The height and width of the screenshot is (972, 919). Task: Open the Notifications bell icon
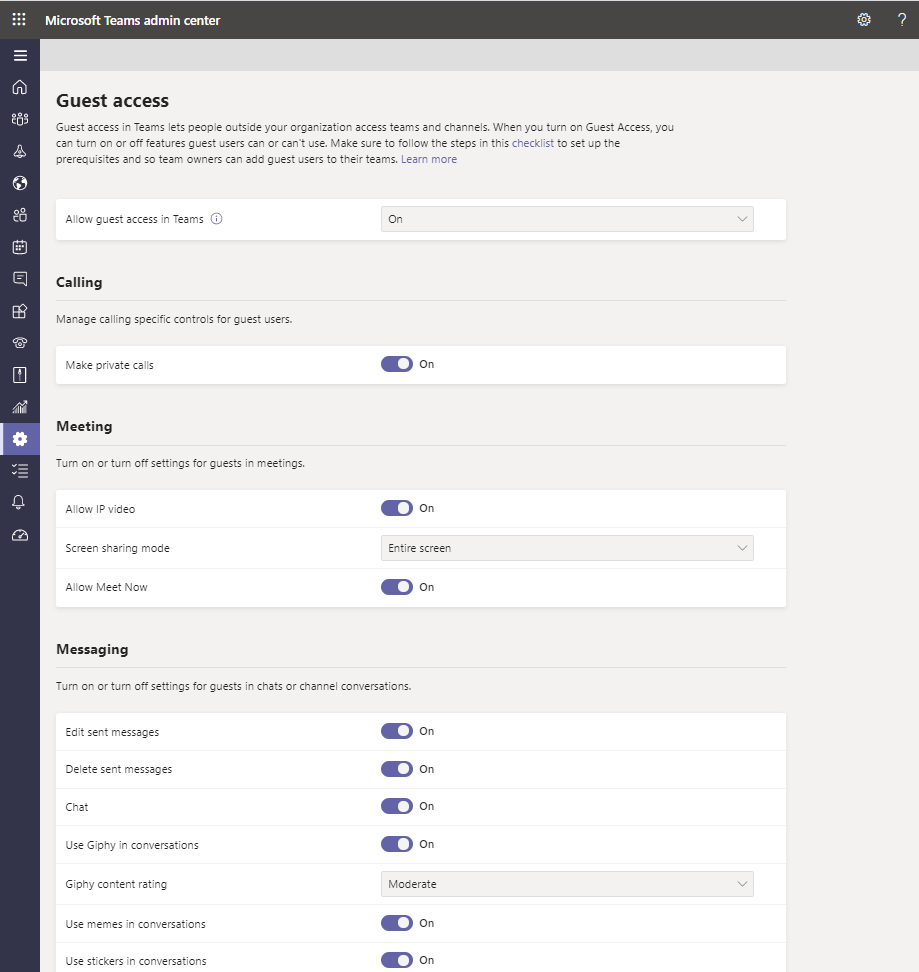point(19,502)
